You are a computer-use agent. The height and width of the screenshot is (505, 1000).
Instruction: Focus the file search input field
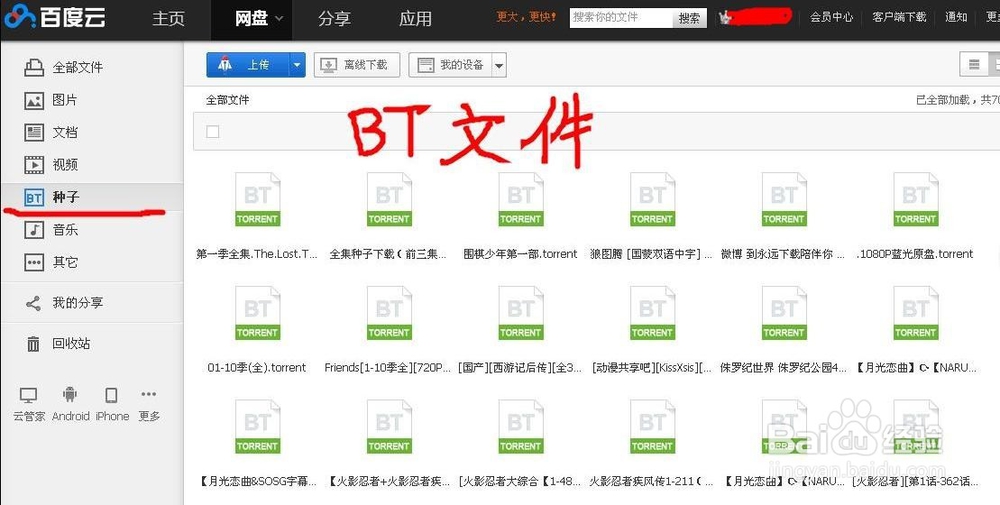[621, 18]
